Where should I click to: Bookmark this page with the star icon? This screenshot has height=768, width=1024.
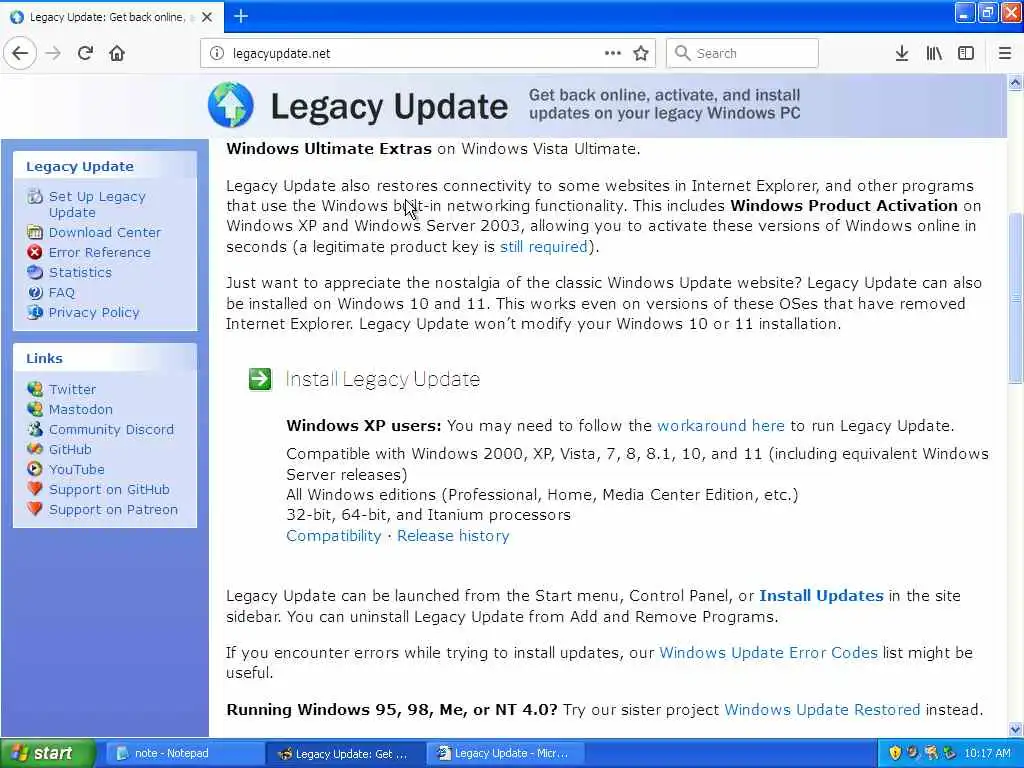click(x=641, y=54)
